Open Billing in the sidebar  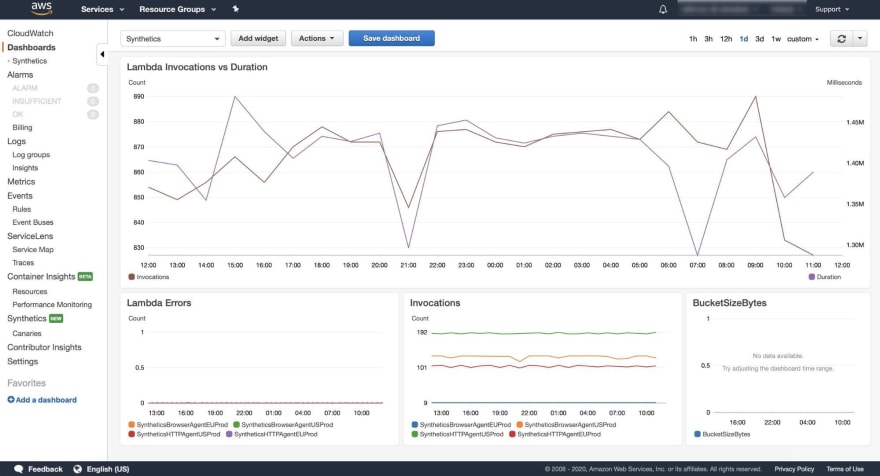(x=22, y=127)
